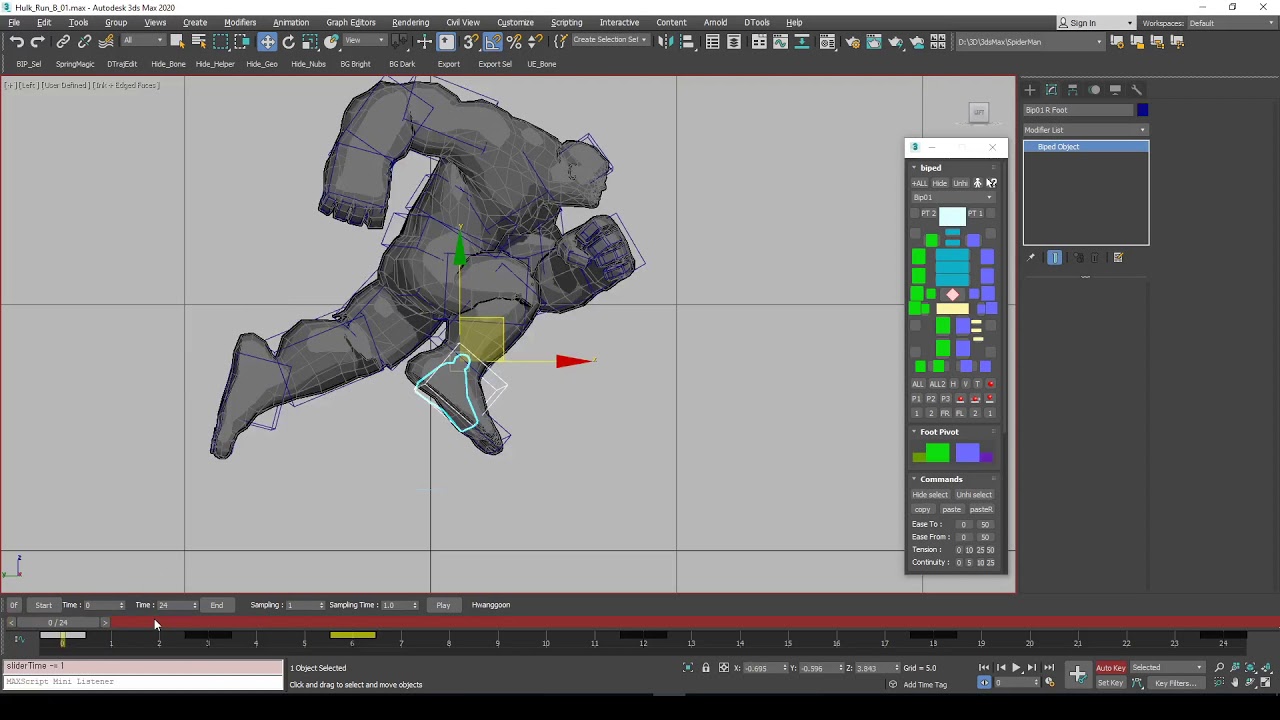This screenshot has height=720, width=1280.
Task: Toggle the Selection Lock icon
Action: (706, 668)
